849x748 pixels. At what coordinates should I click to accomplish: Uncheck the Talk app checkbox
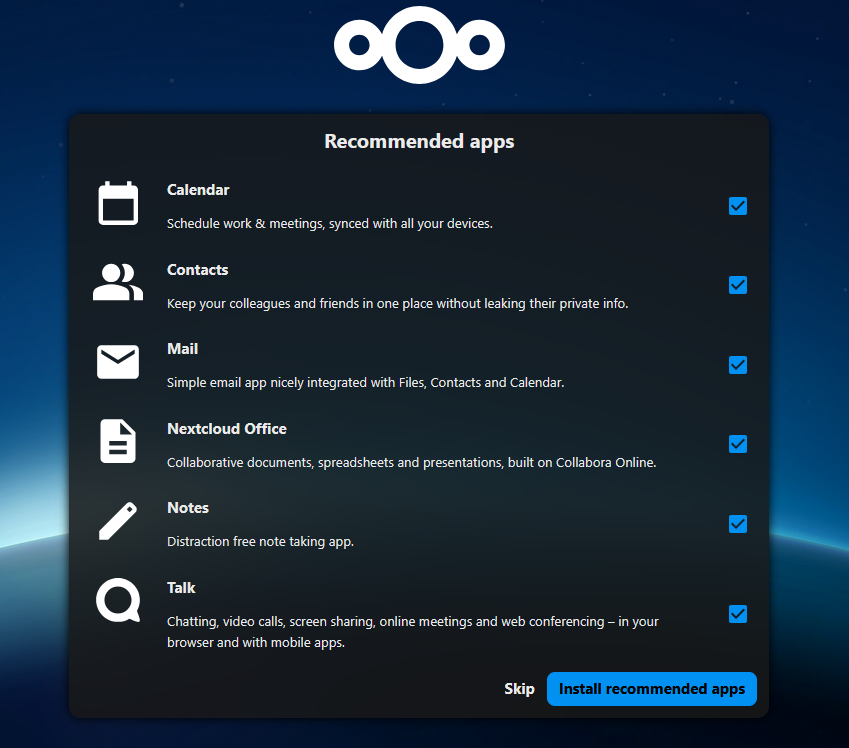click(738, 614)
